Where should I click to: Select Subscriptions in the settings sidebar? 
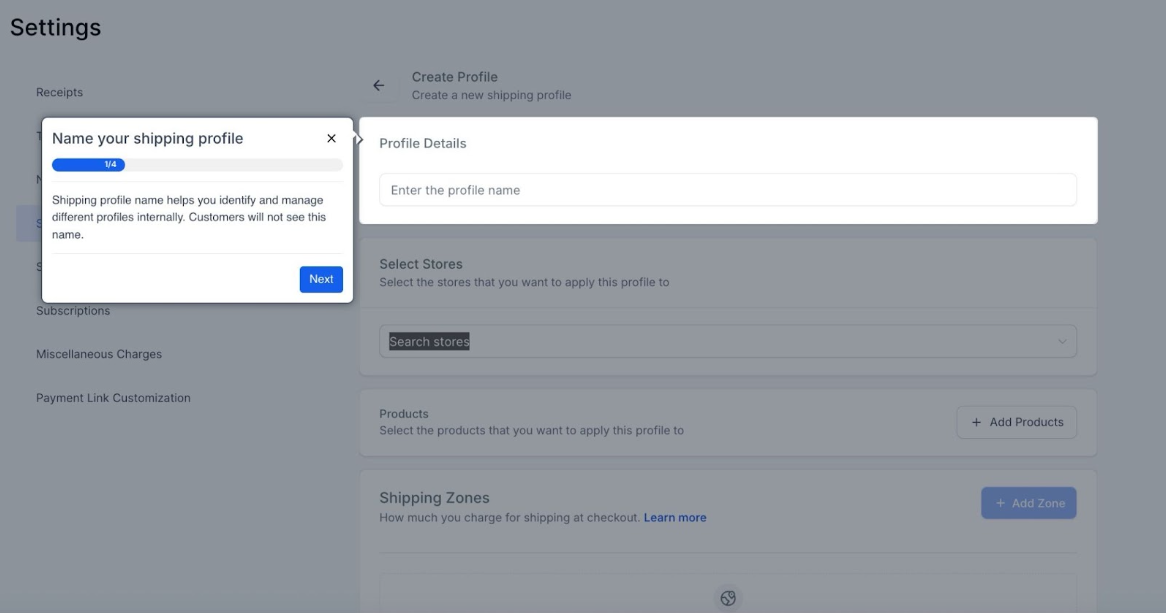click(73, 311)
